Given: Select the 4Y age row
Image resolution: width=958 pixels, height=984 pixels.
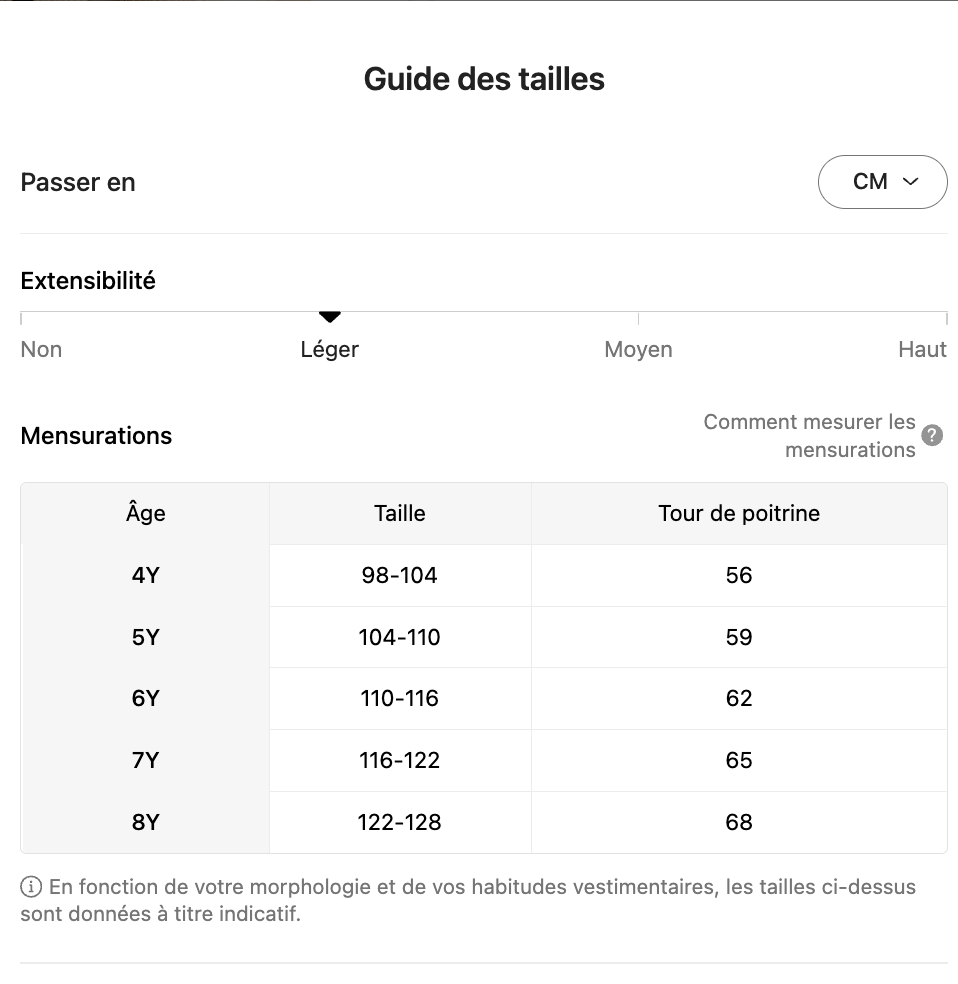Looking at the screenshot, I should [146, 576].
